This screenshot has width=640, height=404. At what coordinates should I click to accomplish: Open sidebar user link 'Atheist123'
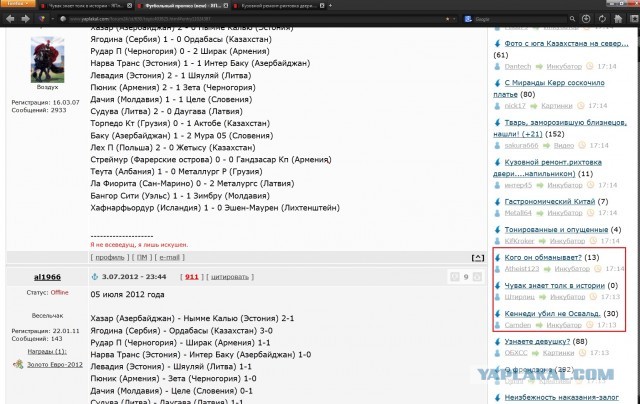point(522,269)
